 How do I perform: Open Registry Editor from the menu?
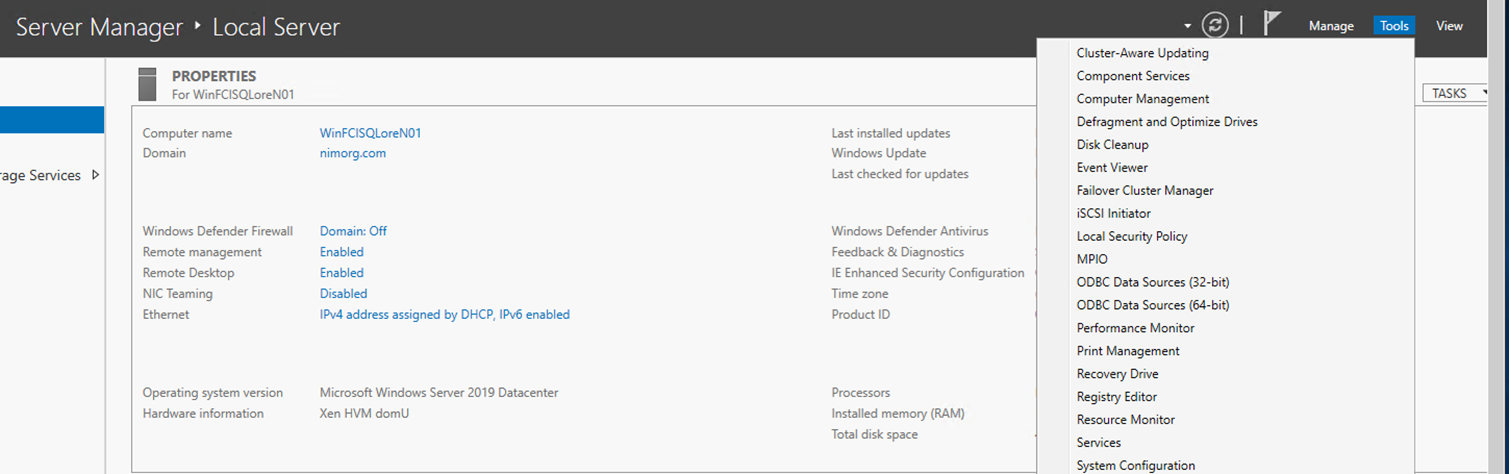click(1117, 397)
